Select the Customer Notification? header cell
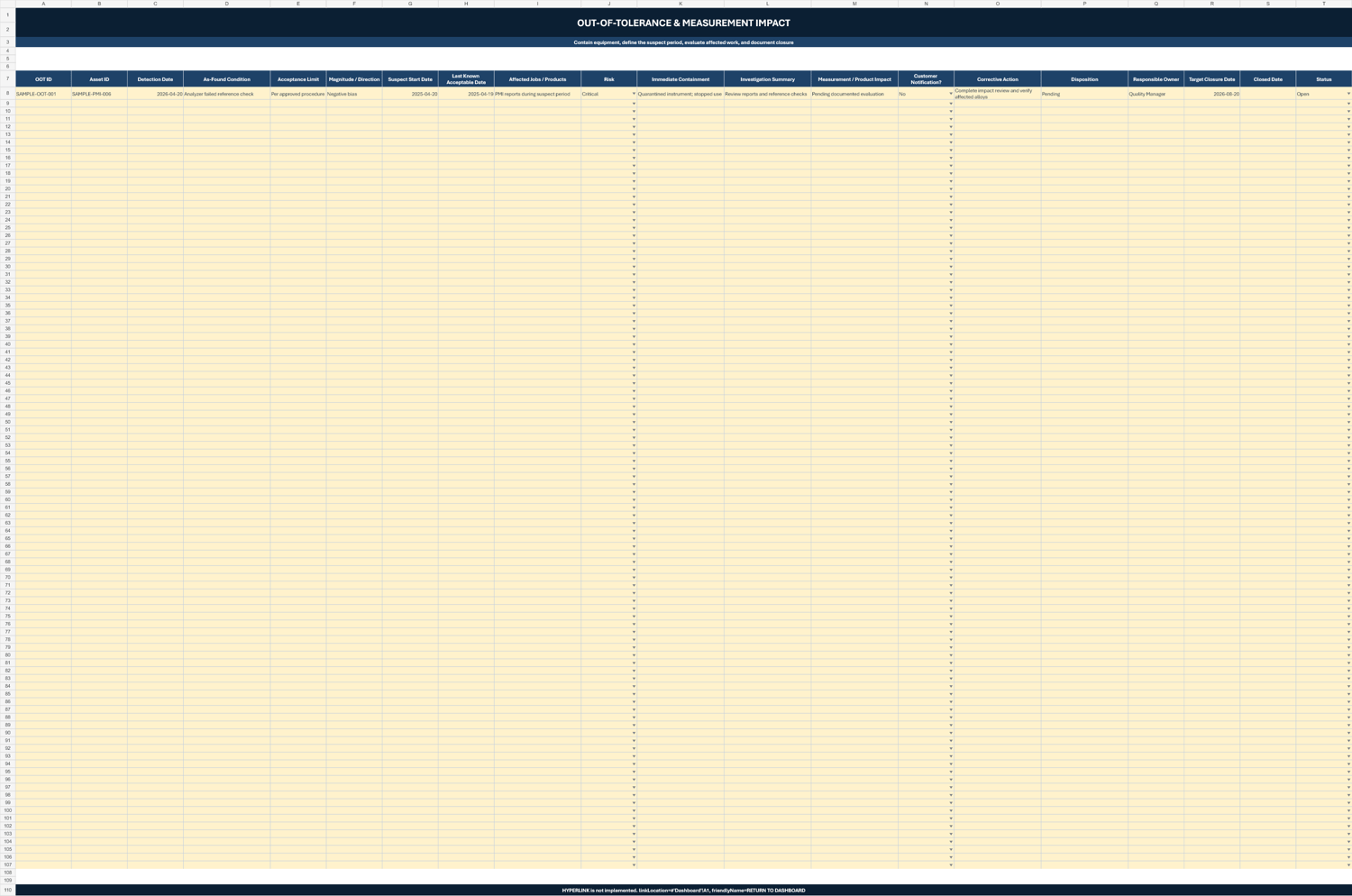This screenshot has height=896, width=1352. click(926, 79)
